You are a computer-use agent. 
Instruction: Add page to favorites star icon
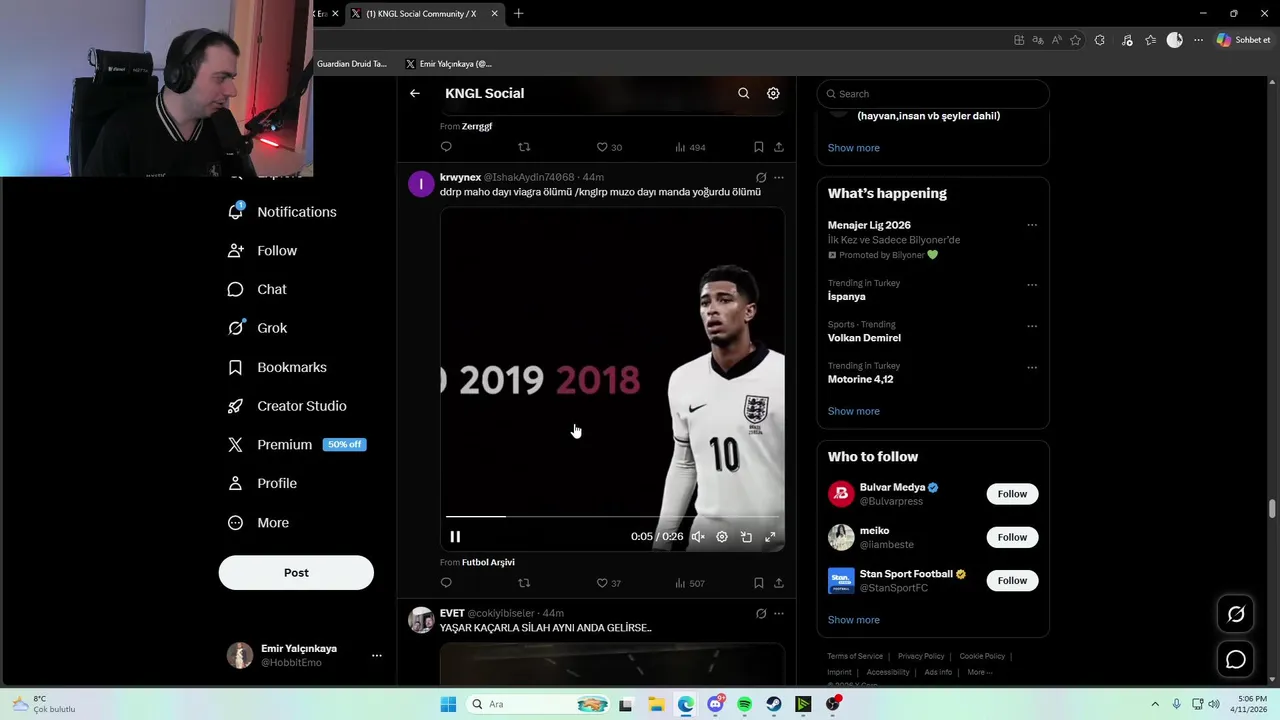[x=1076, y=40]
